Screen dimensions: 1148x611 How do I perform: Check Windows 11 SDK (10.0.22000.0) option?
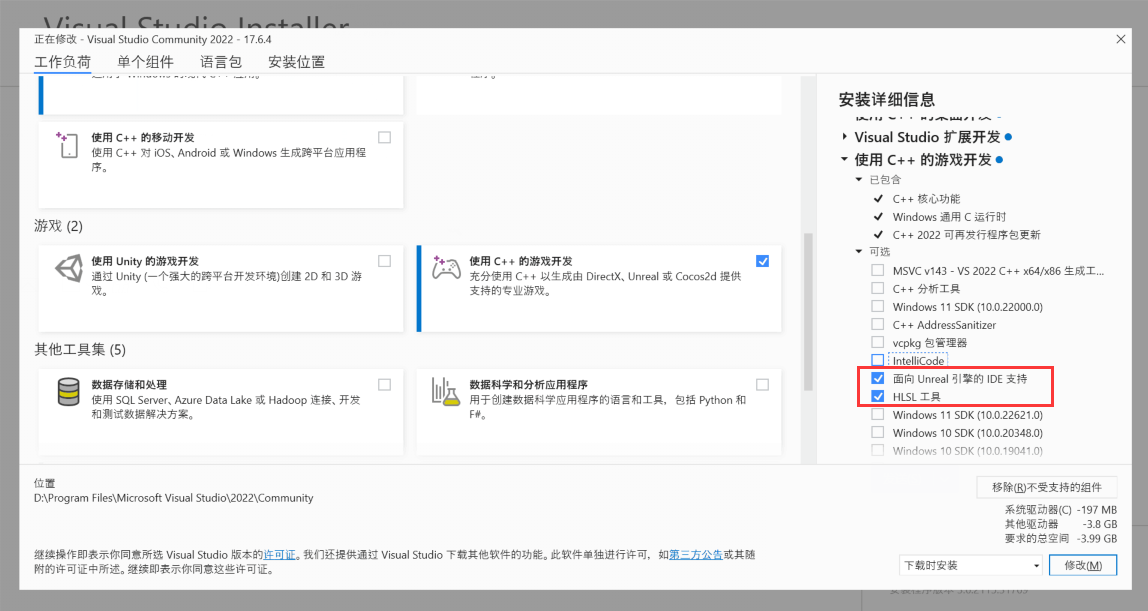(877, 307)
